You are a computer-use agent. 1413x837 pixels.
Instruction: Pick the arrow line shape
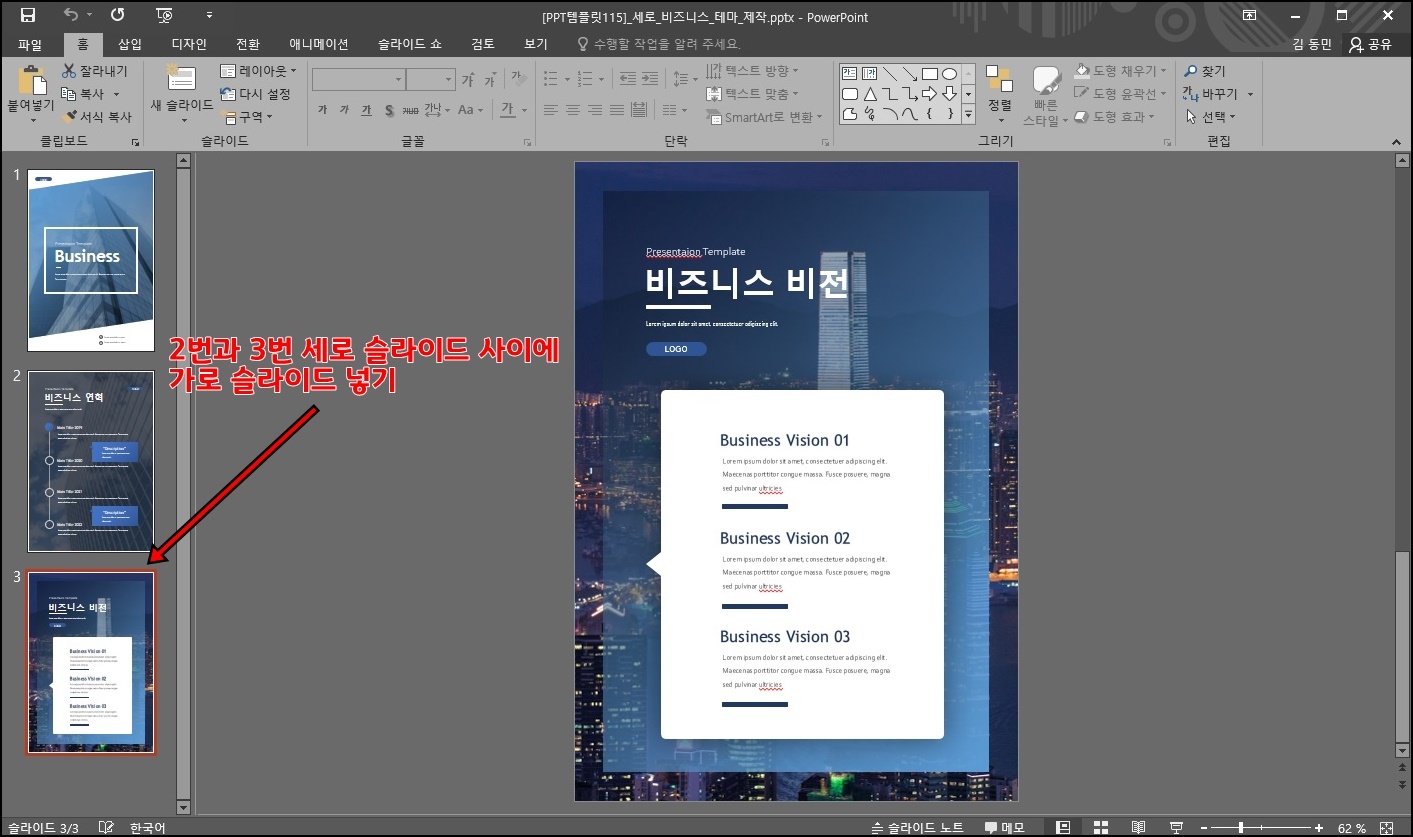(x=909, y=74)
